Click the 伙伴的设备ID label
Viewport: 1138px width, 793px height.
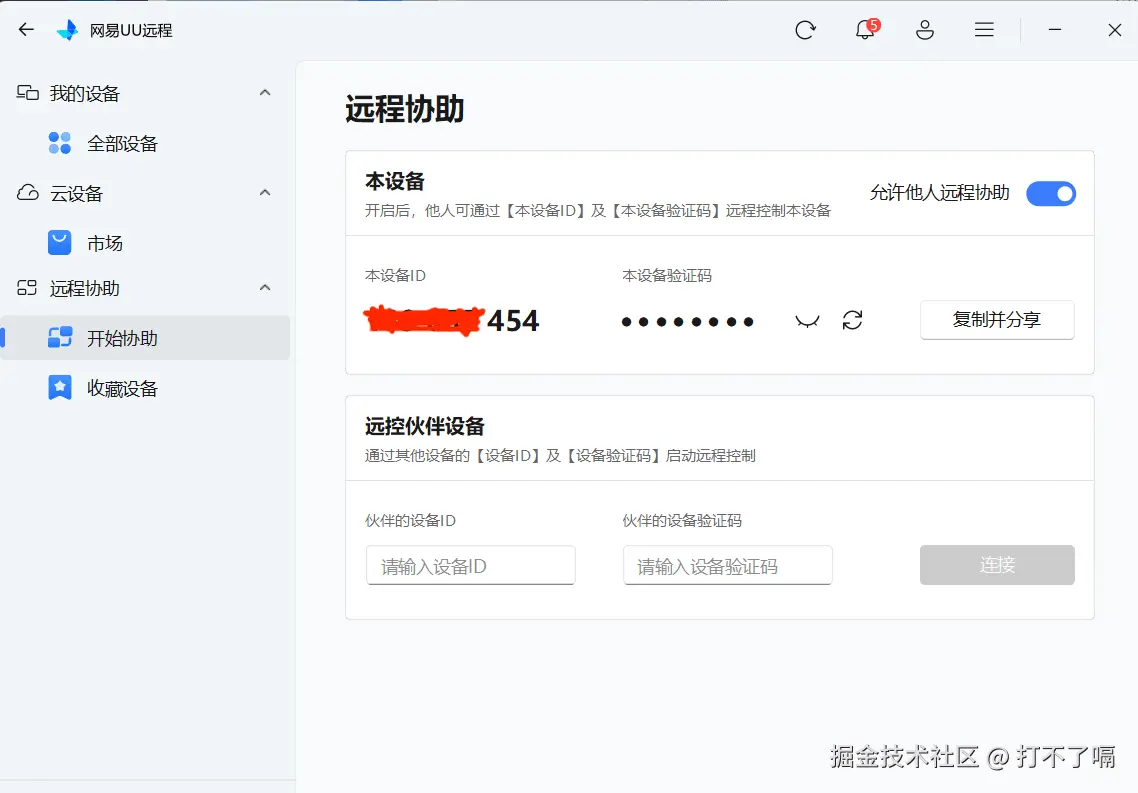[x=410, y=521]
